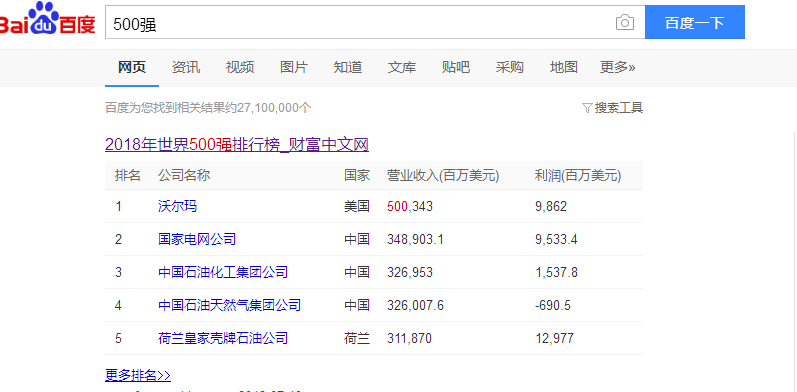Click the 利润(百万美元) column header
Screen dimensions: 797x392
tap(578, 176)
